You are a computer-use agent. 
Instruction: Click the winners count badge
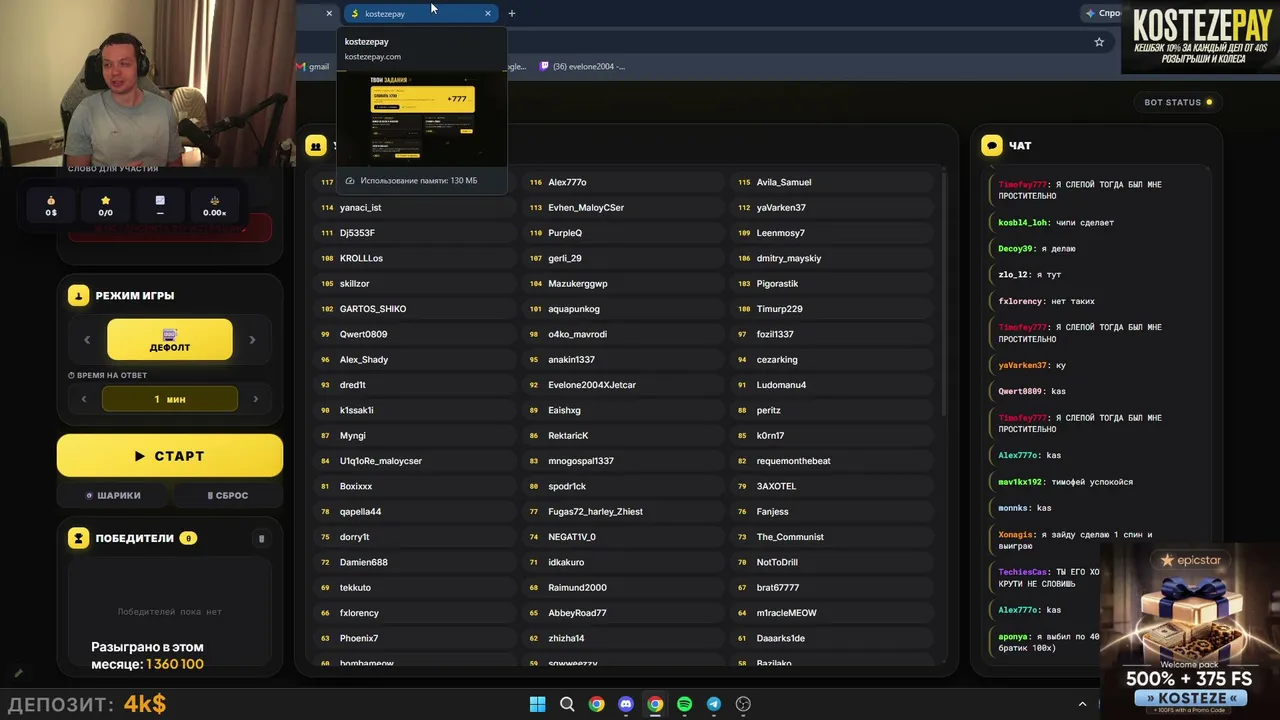[188, 538]
